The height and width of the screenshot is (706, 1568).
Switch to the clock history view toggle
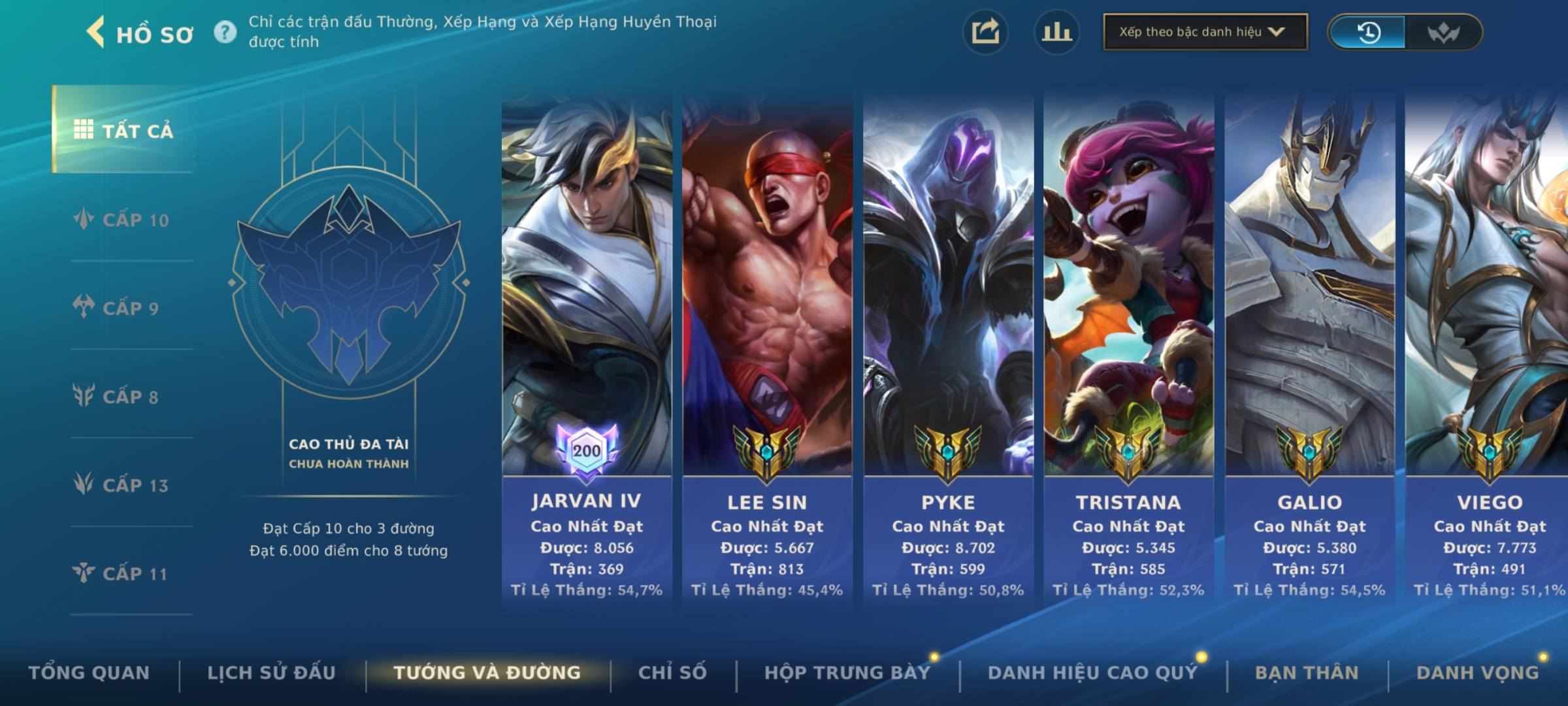(x=1367, y=32)
